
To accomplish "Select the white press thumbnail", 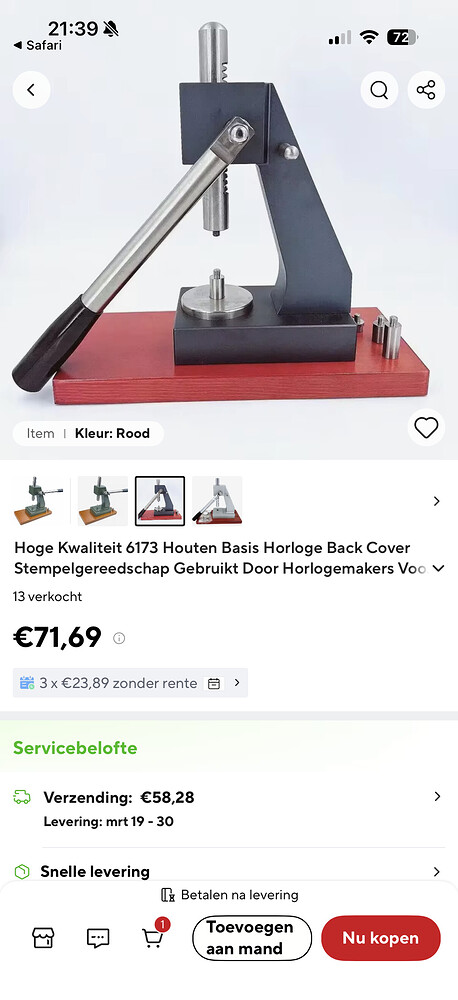I will (218, 501).
